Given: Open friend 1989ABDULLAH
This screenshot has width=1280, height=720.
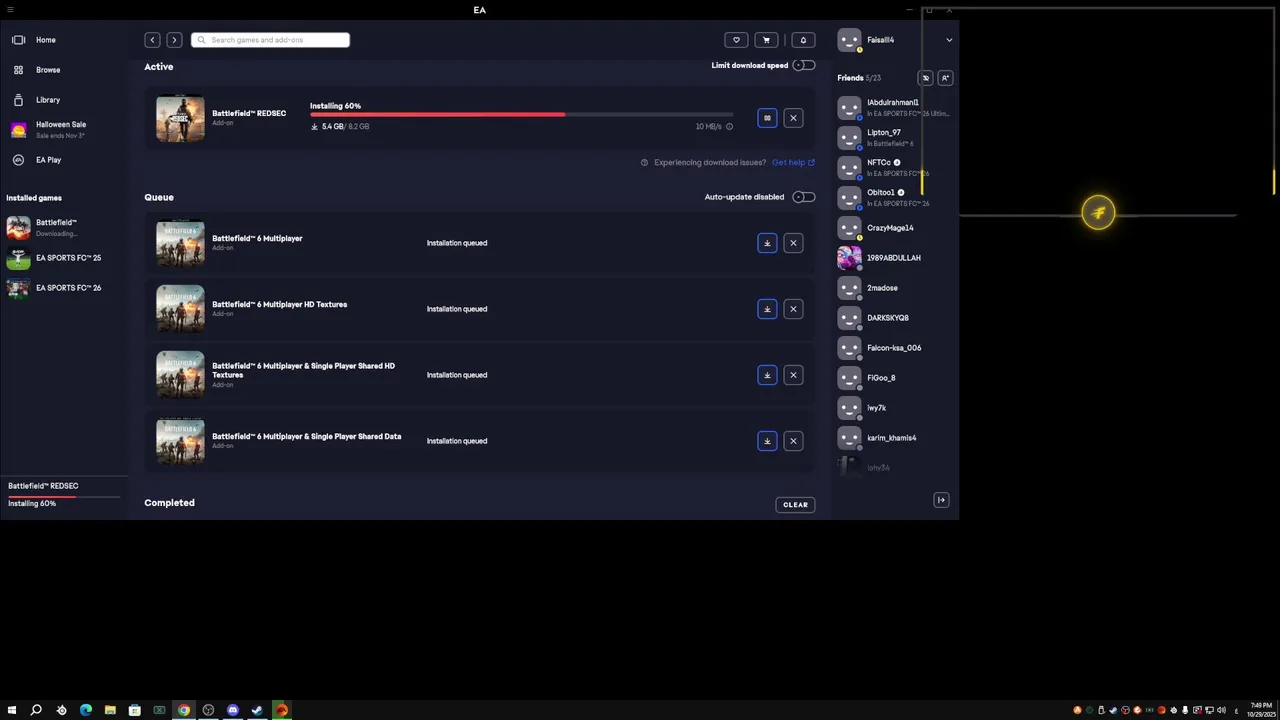Looking at the screenshot, I should tap(895, 258).
